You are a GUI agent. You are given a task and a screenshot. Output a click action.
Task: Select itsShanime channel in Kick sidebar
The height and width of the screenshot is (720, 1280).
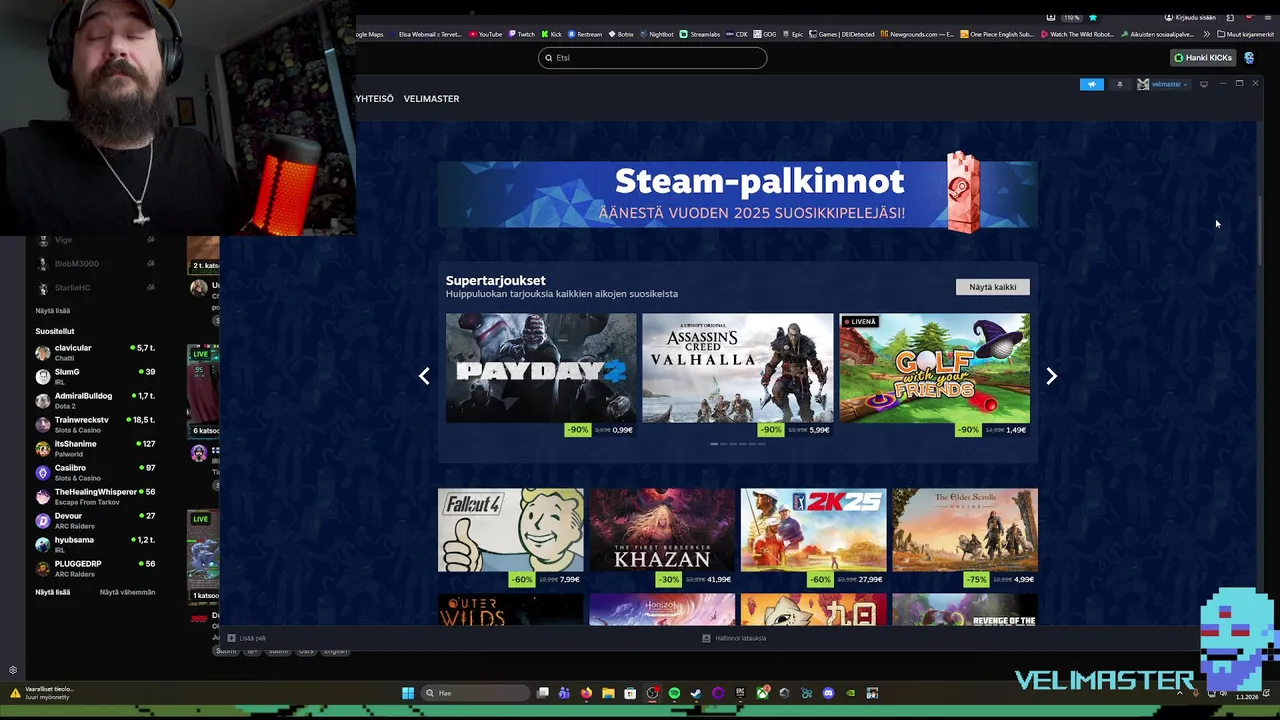[95, 448]
